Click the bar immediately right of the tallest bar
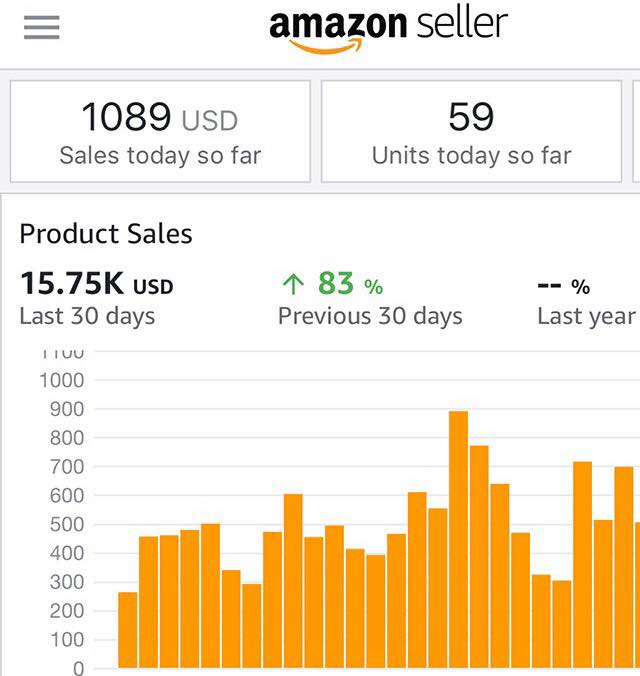Viewport: 640px width, 676px height. pyautogui.click(x=479, y=557)
